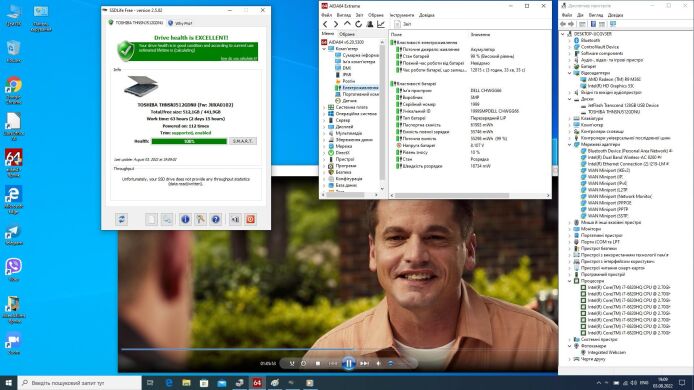The height and width of the screenshot is (390, 694).
Task: Click the AIDA64 back arrow icon
Action: pyautogui.click(x=325, y=24)
